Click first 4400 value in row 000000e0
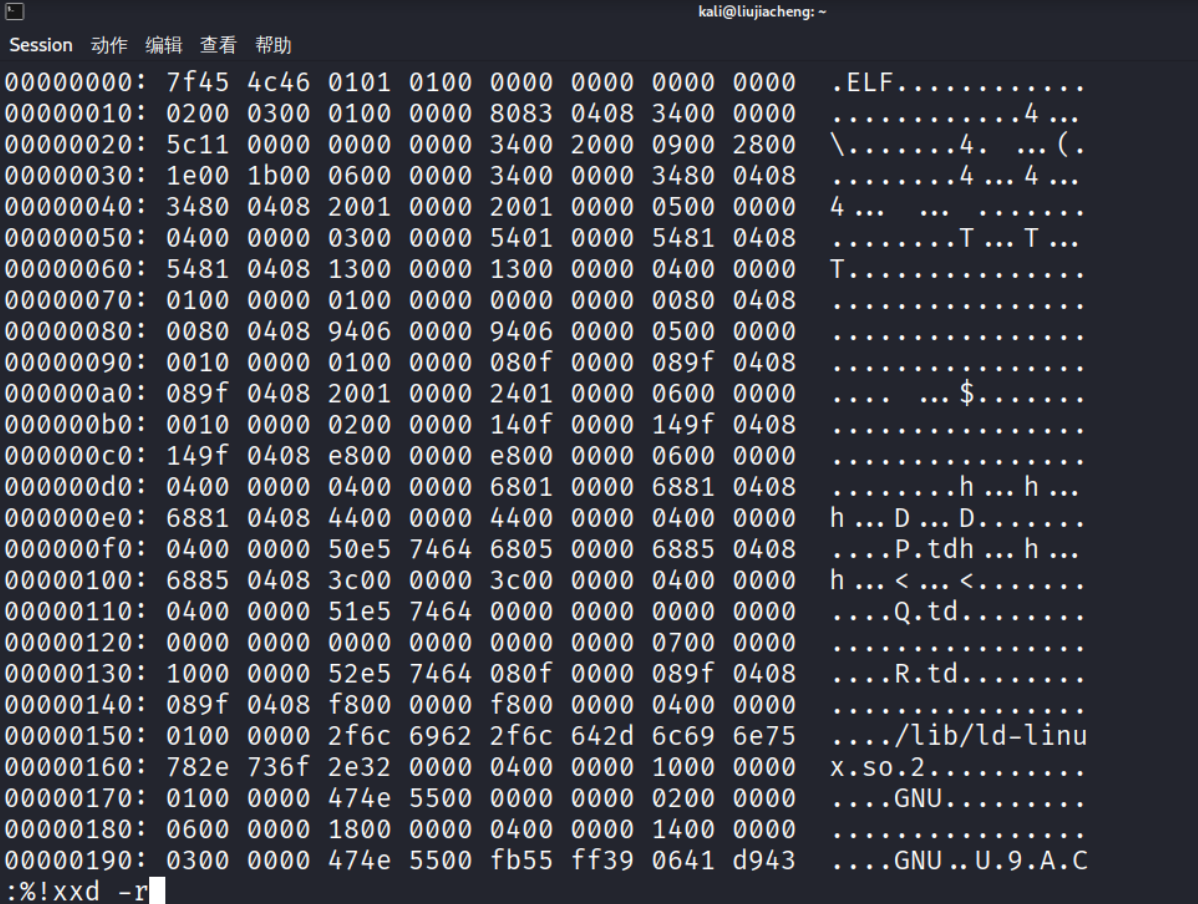 pos(360,519)
